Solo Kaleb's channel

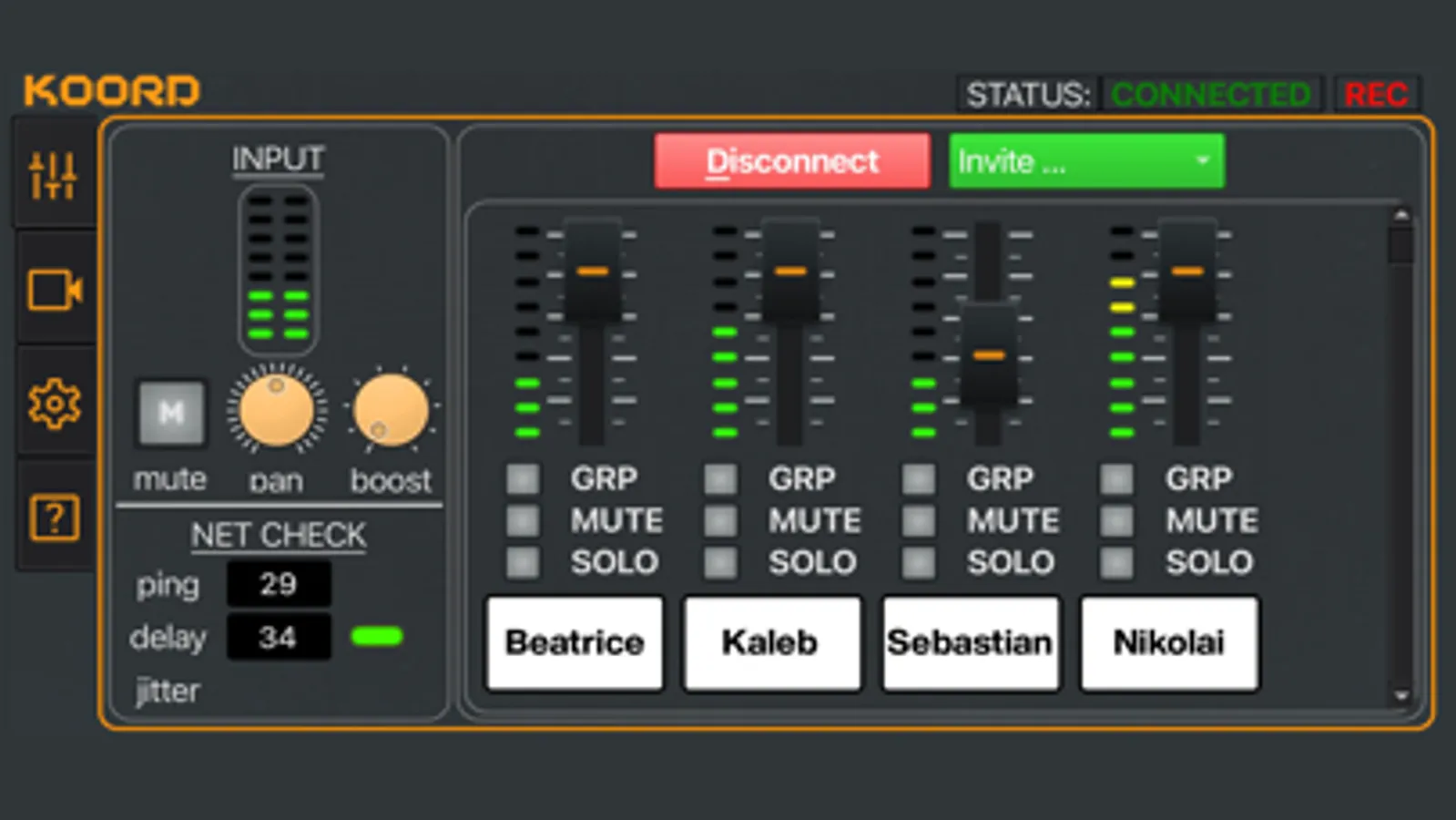pos(720,562)
